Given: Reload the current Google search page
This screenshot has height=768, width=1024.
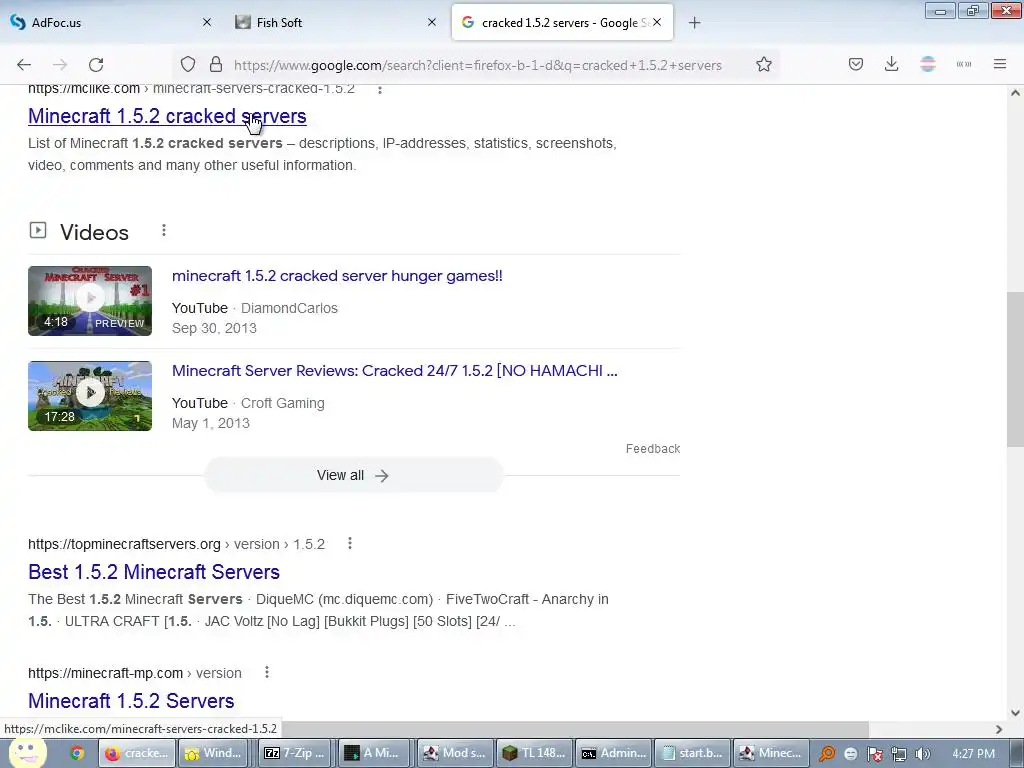Looking at the screenshot, I should [x=96, y=65].
